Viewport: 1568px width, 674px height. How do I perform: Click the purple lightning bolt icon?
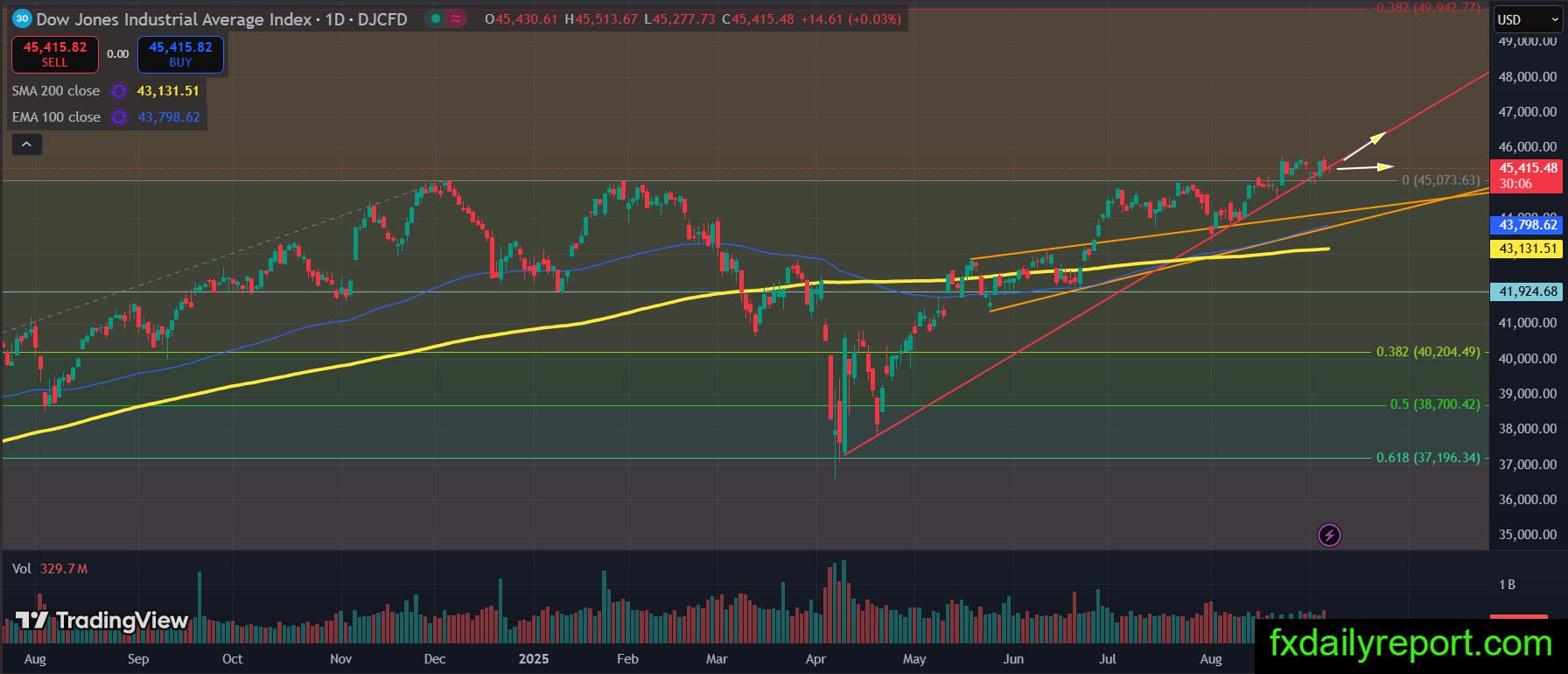pyautogui.click(x=1329, y=535)
